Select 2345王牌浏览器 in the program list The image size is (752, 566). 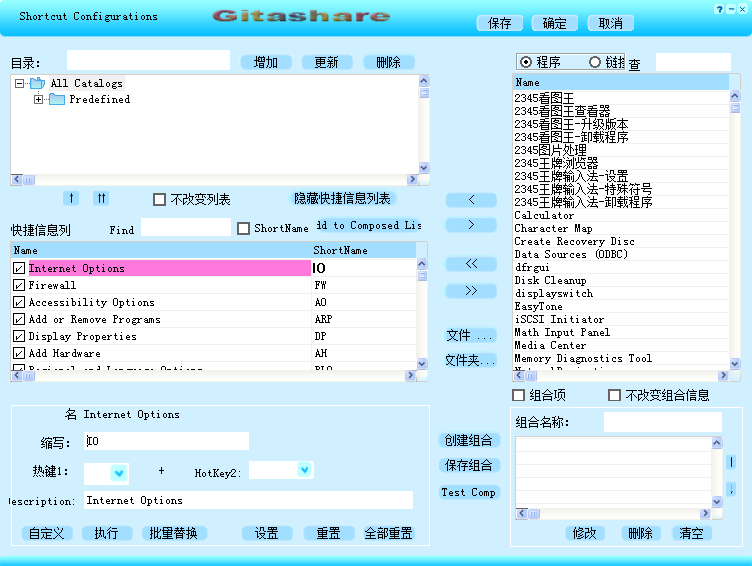(621, 163)
